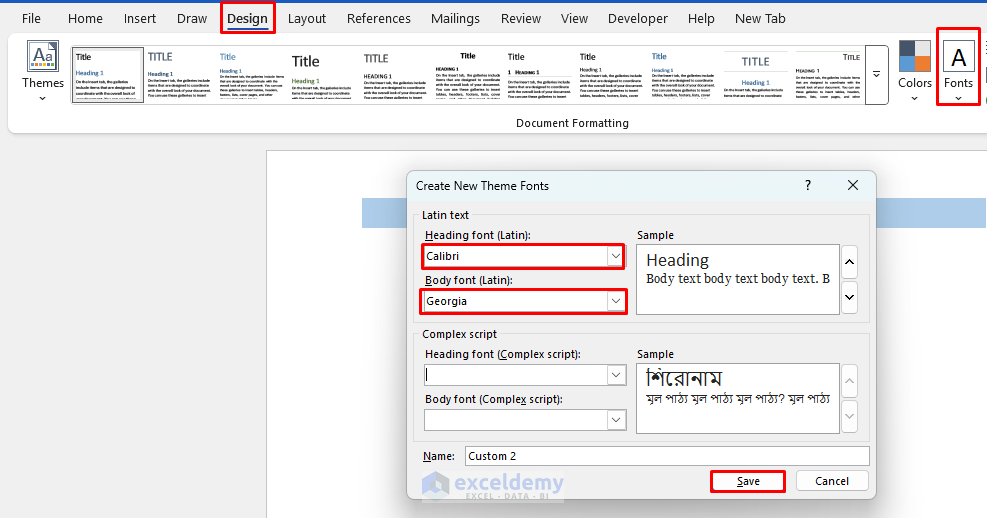Screen dimensions: 987x518
Task: Expand the Document Formatting style gallery
Action: 876,74
